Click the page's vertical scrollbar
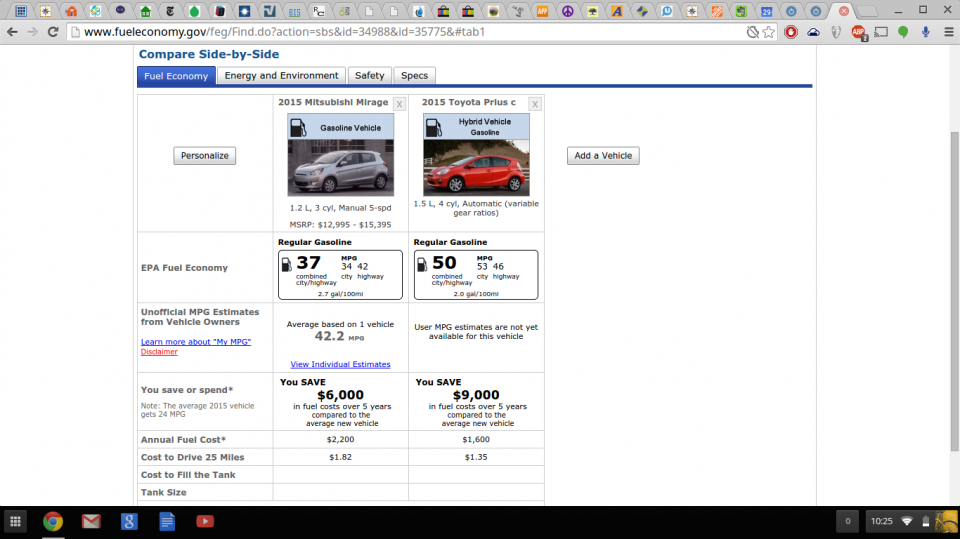The width and height of the screenshot is (960, 539). [x=954, y=291]
